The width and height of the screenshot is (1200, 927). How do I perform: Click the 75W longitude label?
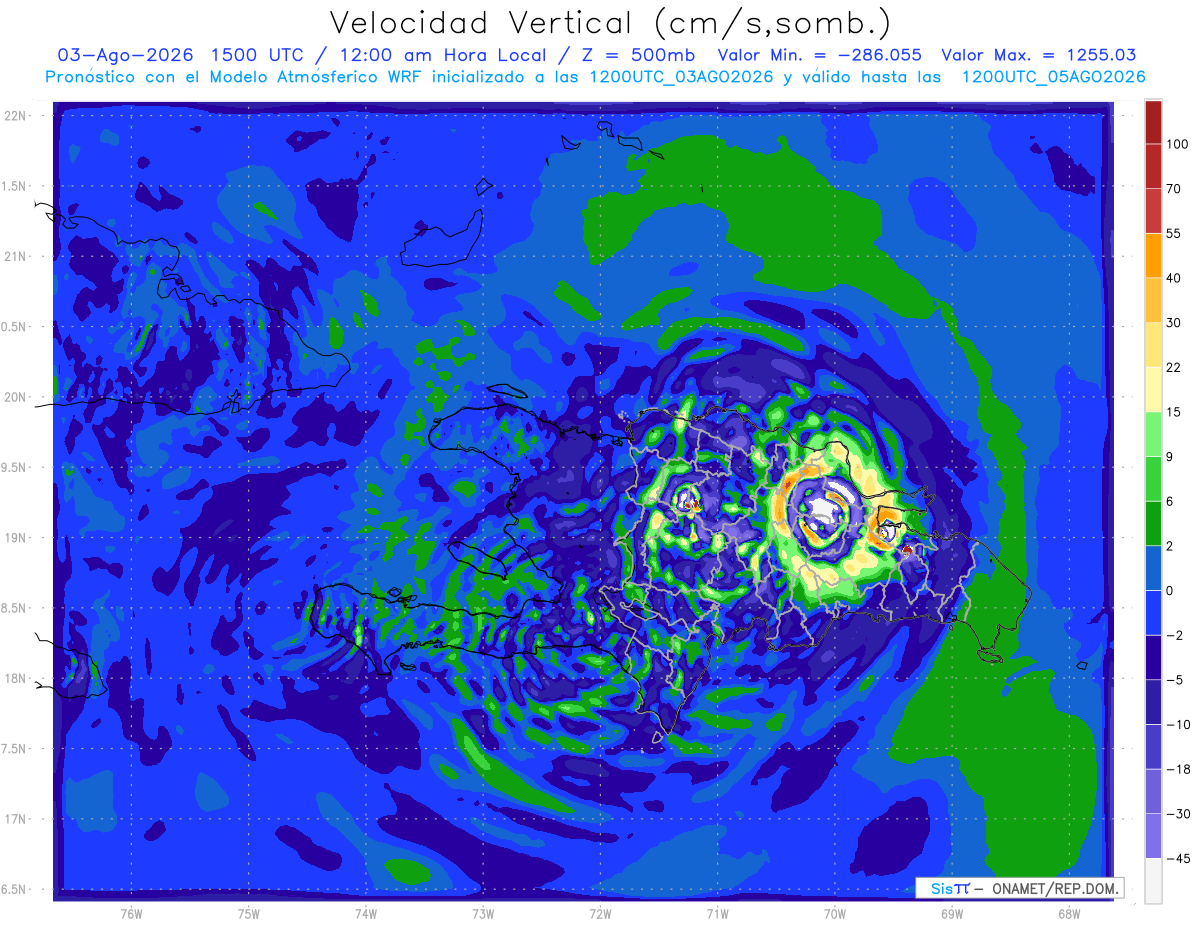(248, 914)
